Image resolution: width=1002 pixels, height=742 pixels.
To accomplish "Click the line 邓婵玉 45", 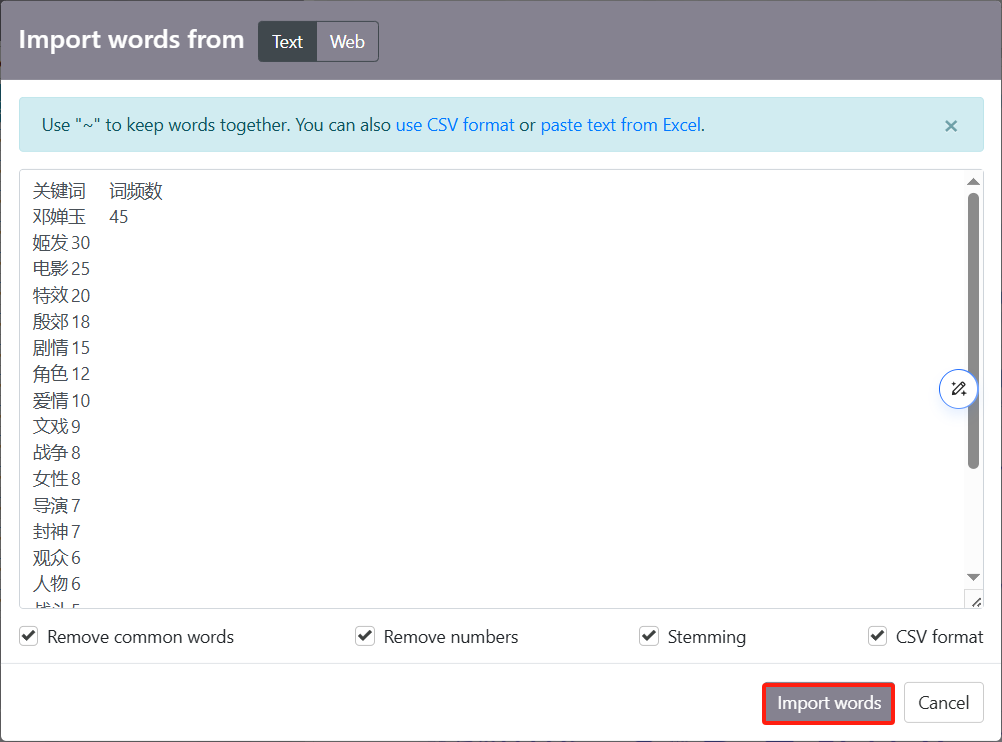I will 81,217.
